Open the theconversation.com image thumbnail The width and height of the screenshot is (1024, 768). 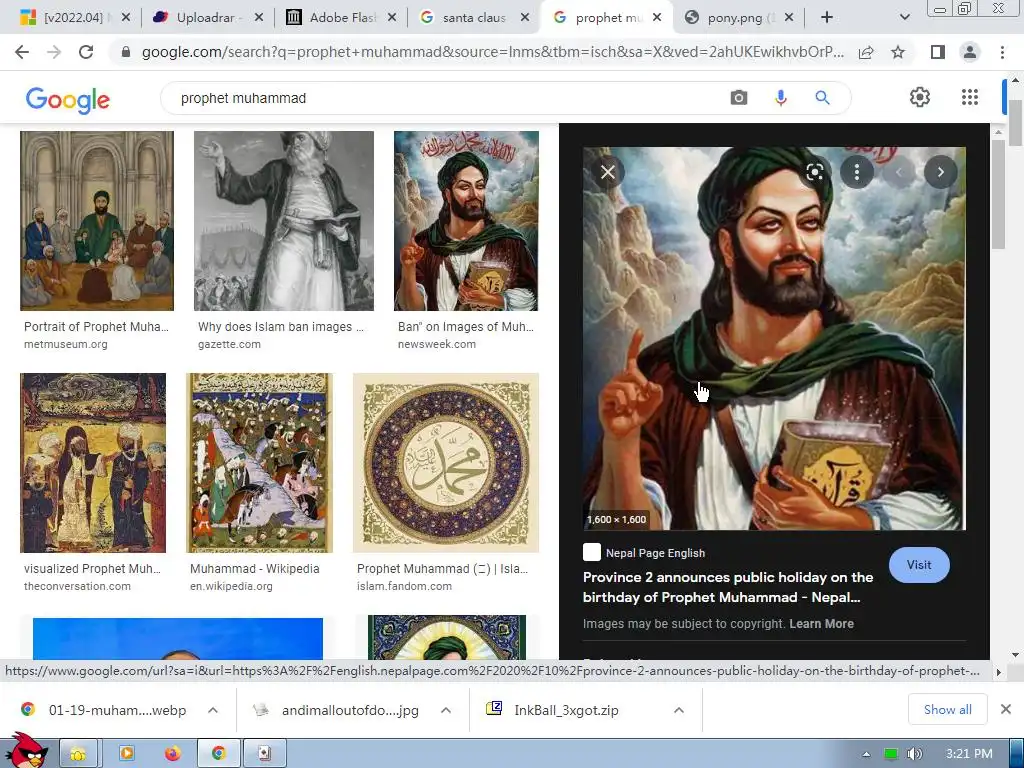click(93, 463)
